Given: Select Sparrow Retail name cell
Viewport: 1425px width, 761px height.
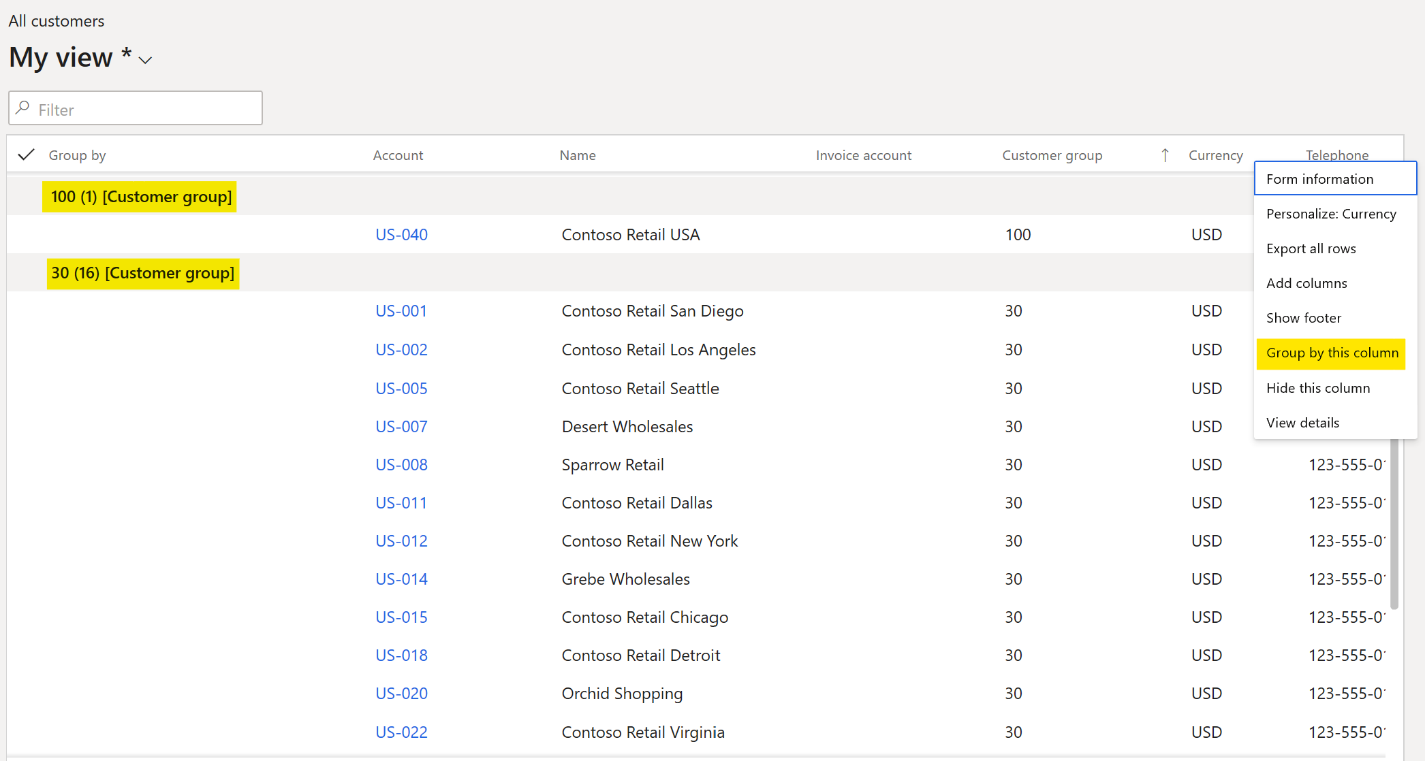Looking at the screenshot, I should pos(613,465).
